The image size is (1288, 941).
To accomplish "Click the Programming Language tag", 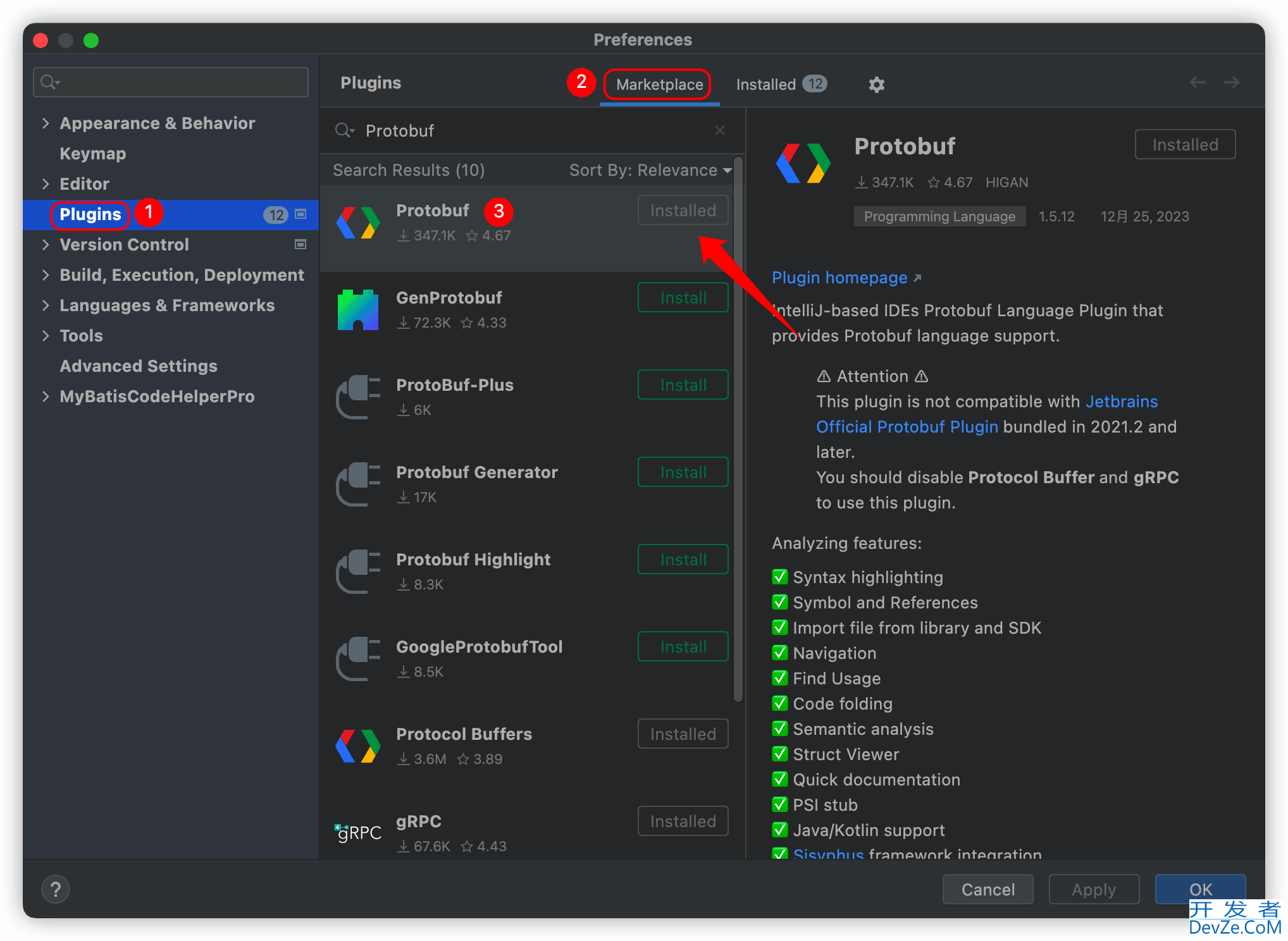I will (x=939, y=216).
